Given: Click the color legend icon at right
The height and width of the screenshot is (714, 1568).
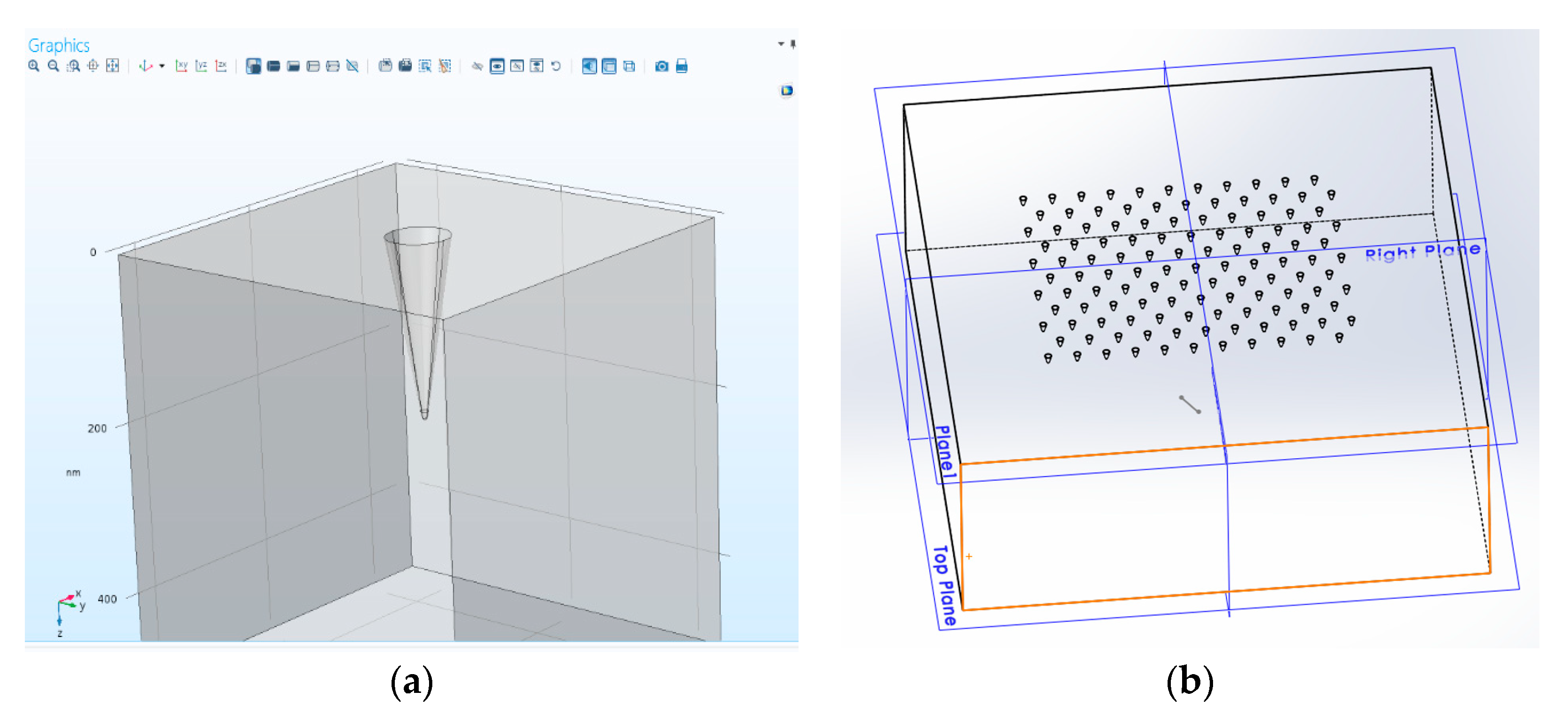Looking at the screenshot, I should 786,91.
